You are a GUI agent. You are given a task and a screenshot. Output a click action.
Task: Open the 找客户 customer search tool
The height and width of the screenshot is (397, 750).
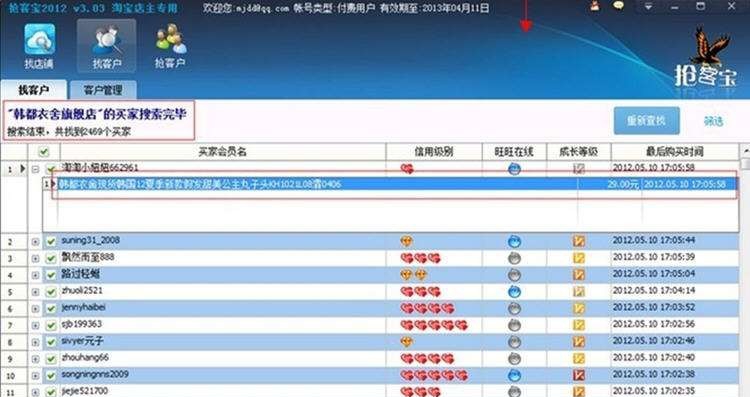(x=106, y=46)
